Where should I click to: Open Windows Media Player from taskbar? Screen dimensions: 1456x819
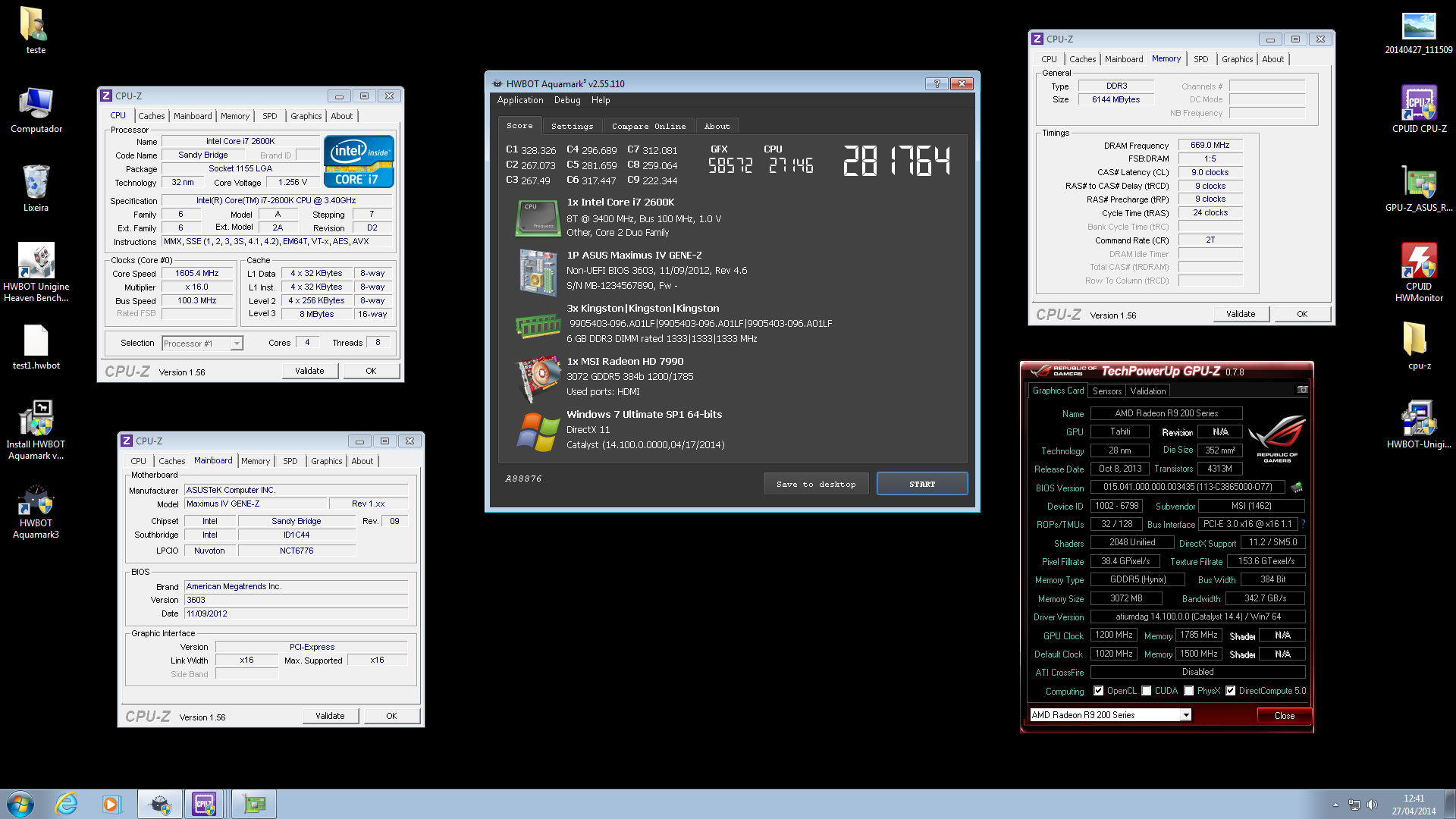(112, 804)
